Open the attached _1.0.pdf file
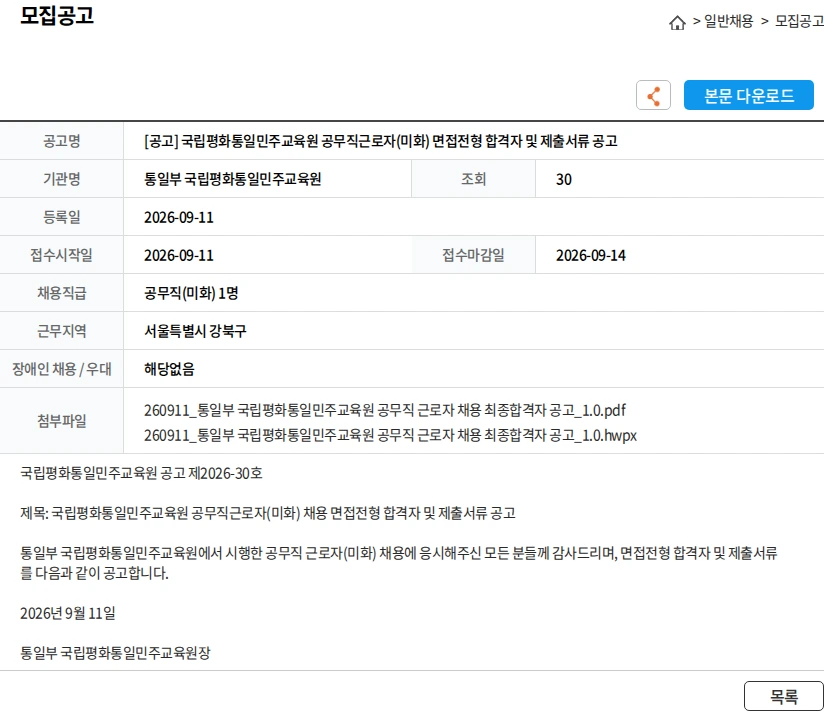This screenshot has height=711, width=824. tap(385, 410)
